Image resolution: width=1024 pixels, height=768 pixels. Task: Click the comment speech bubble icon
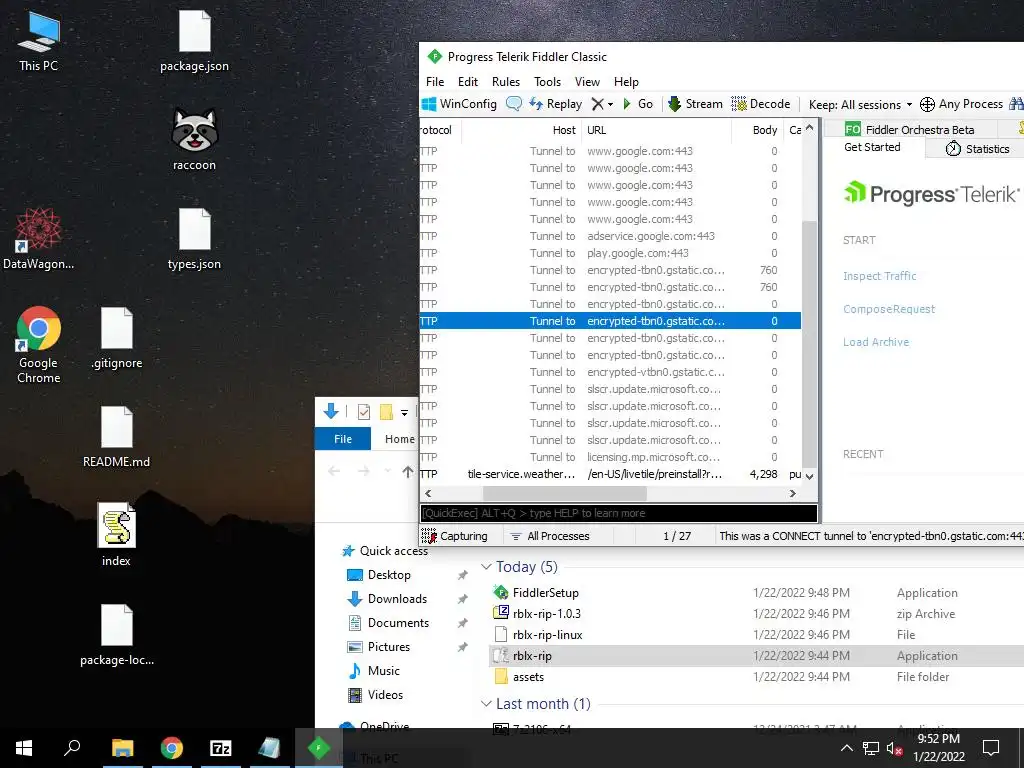(514, 104)
